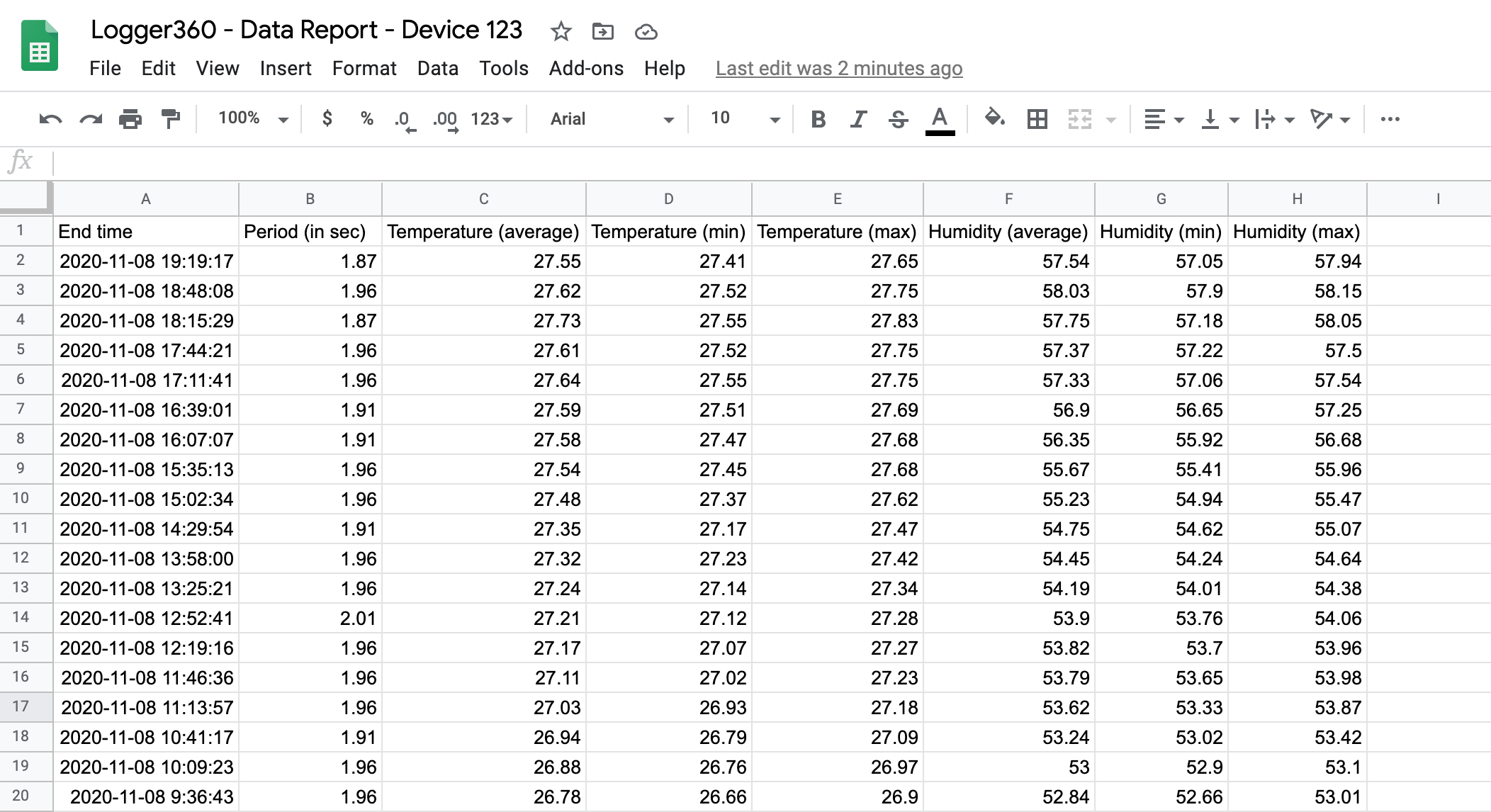Open the Tools menu
This screenshot has height=812, width=1491.
(x=504, y=68)
